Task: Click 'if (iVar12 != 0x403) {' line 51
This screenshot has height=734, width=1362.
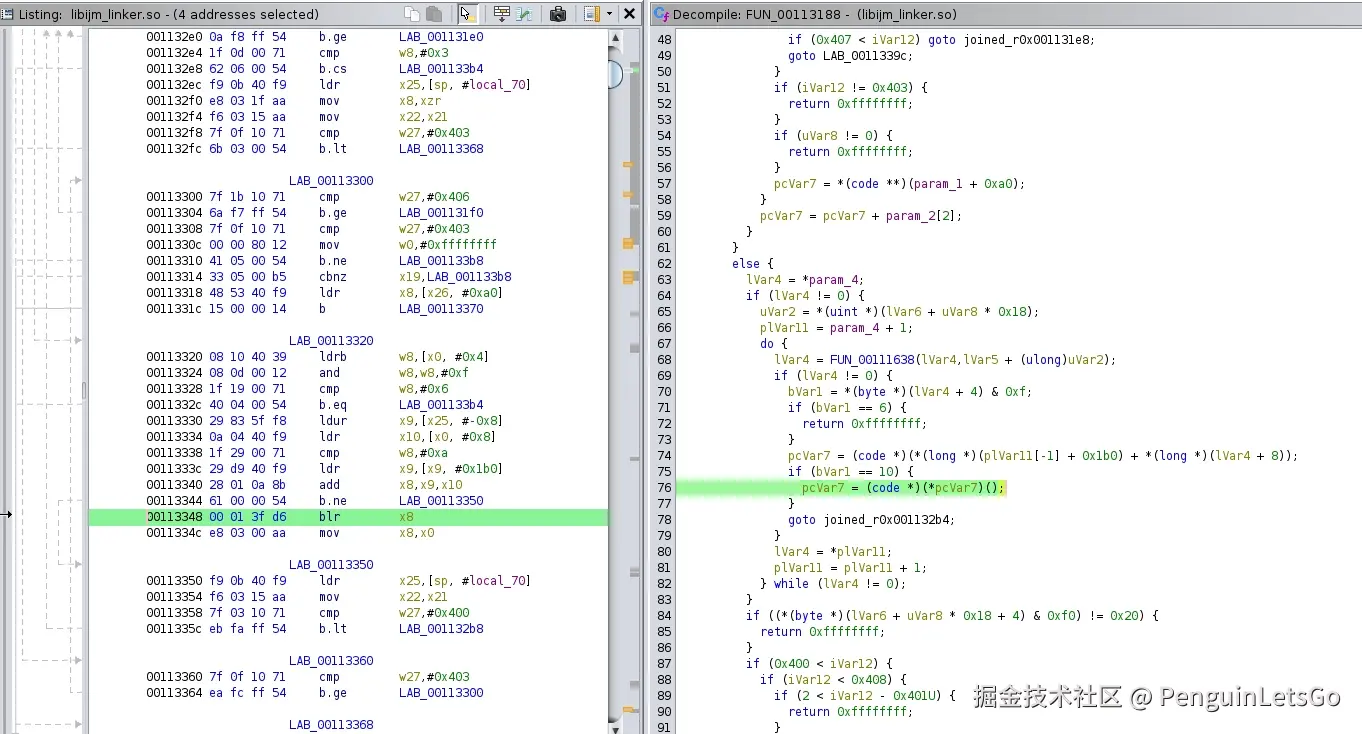Action: (x=850, y=88)
